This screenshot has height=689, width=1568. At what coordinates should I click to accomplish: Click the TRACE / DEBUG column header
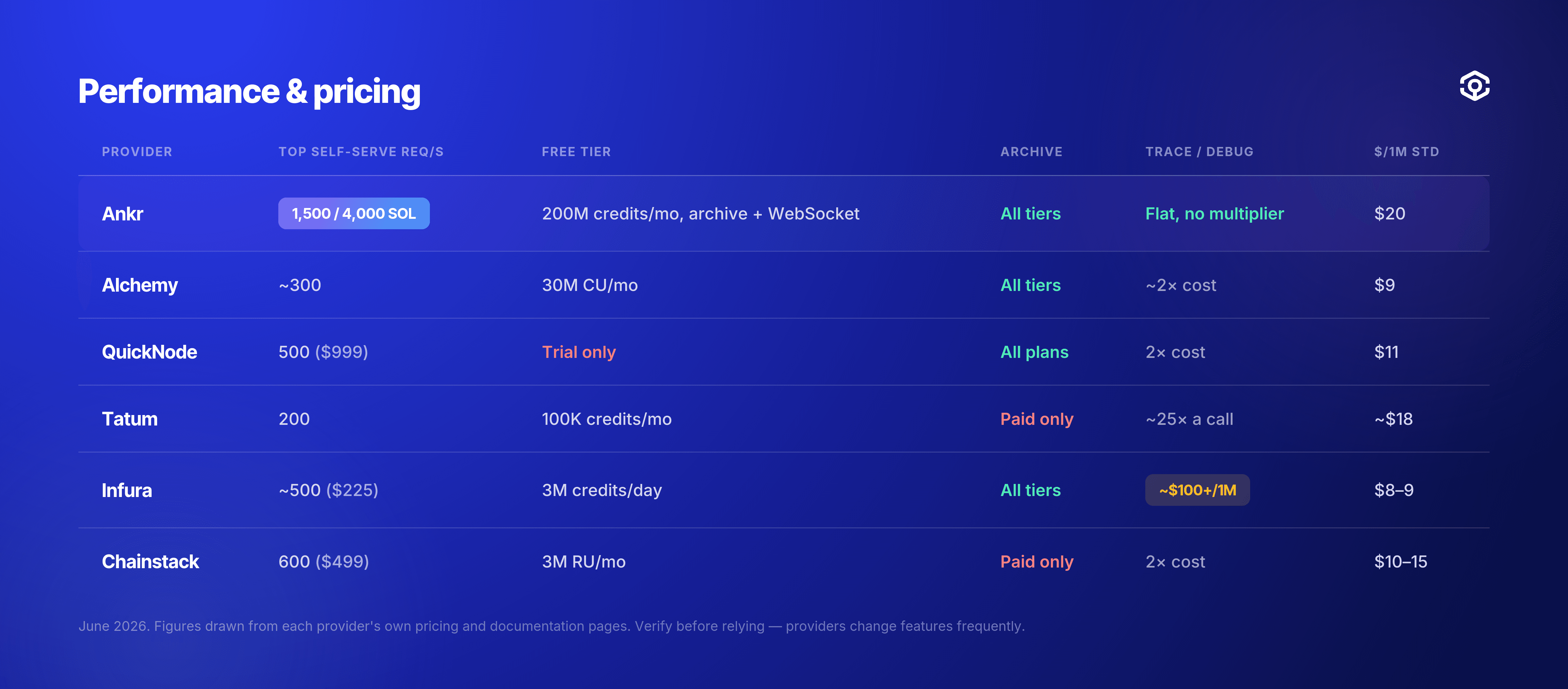tap(1199, 152)
